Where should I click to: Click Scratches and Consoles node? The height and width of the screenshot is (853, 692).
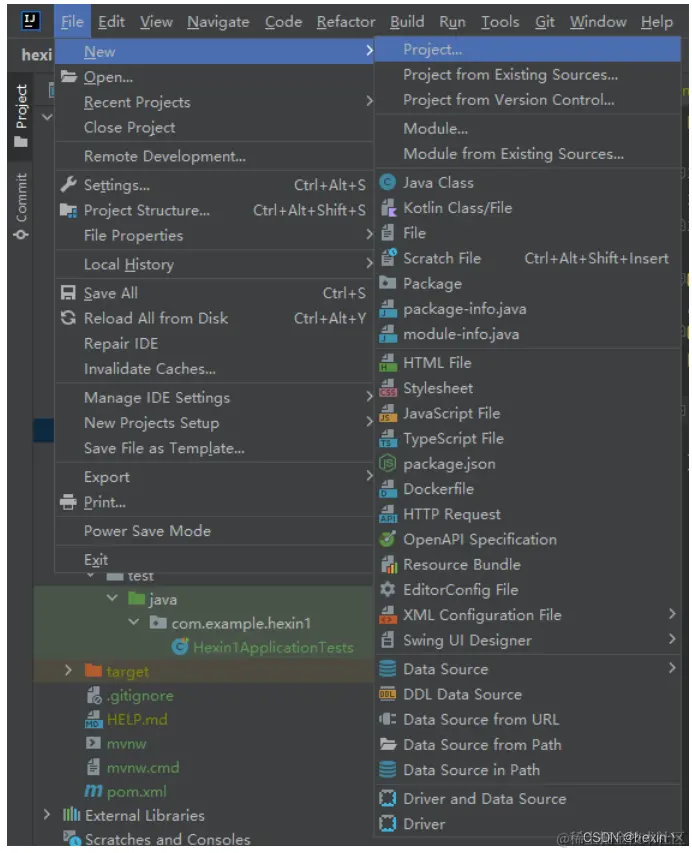(168, 839)
